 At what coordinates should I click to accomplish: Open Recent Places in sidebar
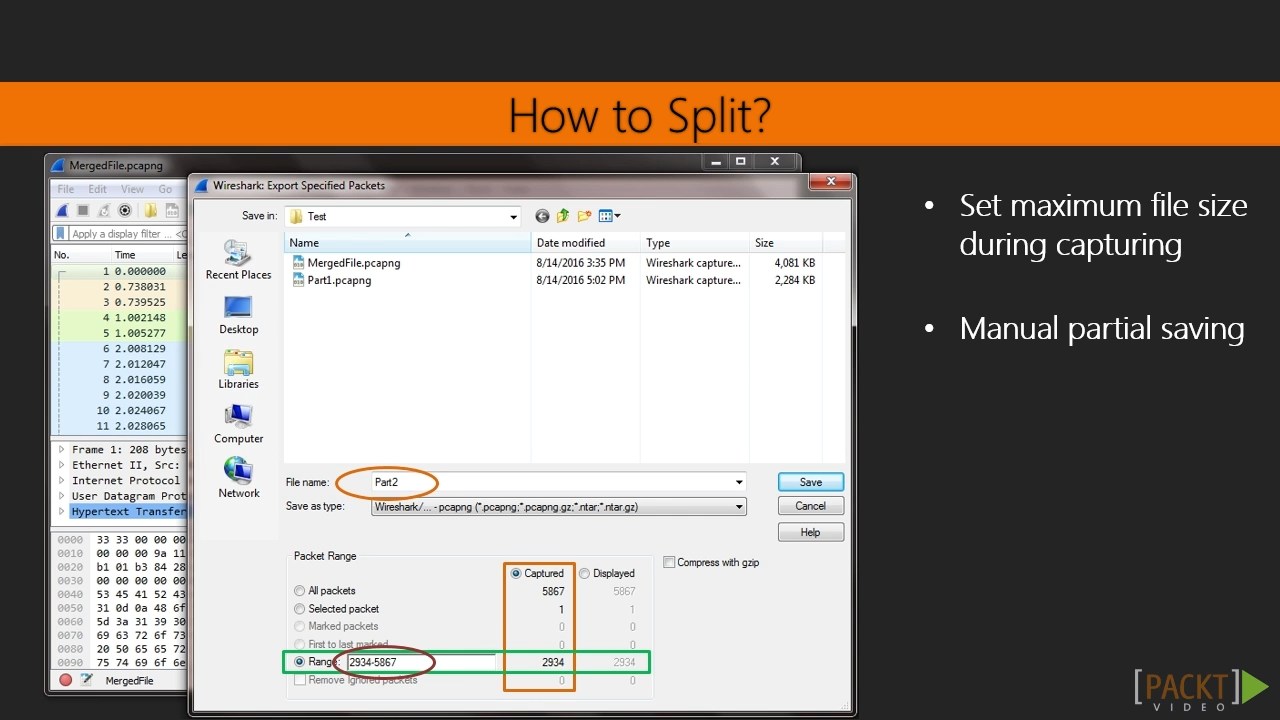(x=238, y=260)
